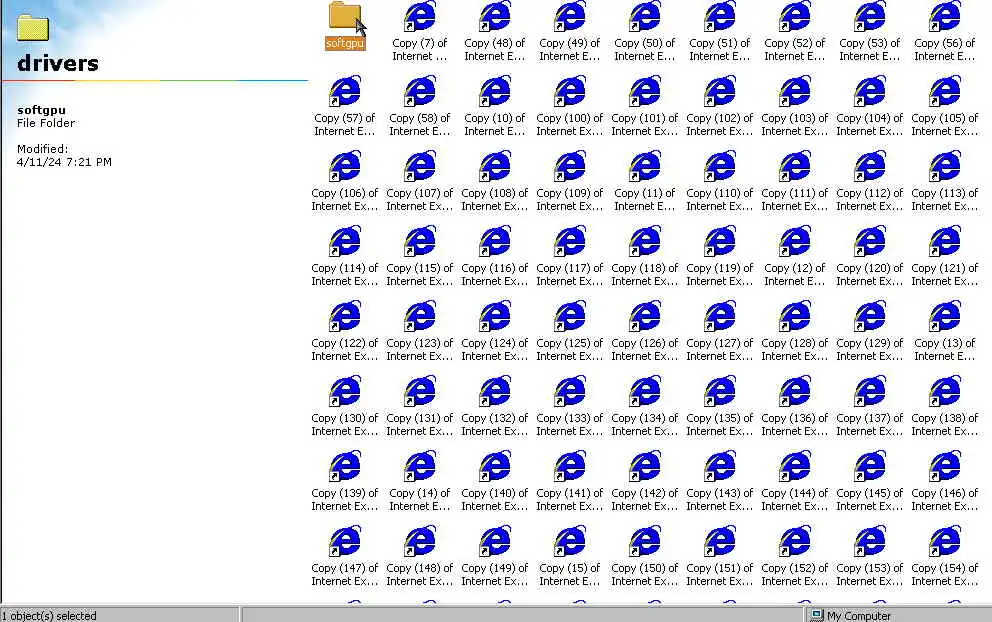Click the large drivers folder icon in the info pane

click(x=33, y=28)
